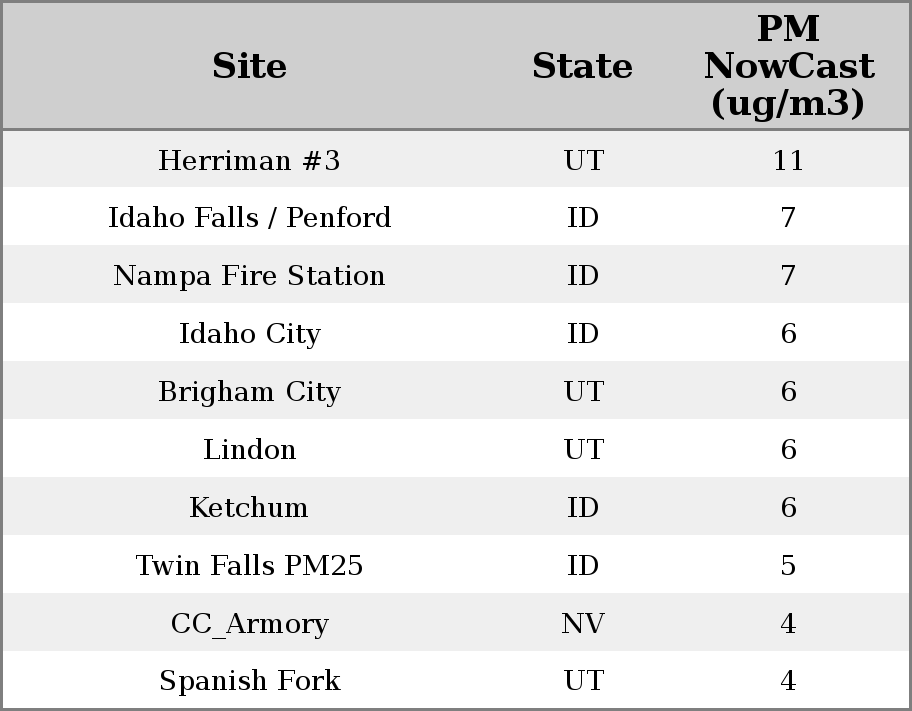Click the Lindon site name

click(249, 450)
